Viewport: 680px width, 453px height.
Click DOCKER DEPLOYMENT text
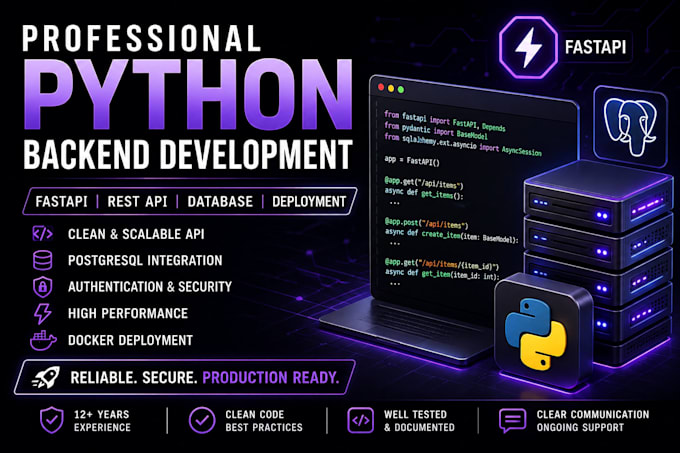[131, 340]
